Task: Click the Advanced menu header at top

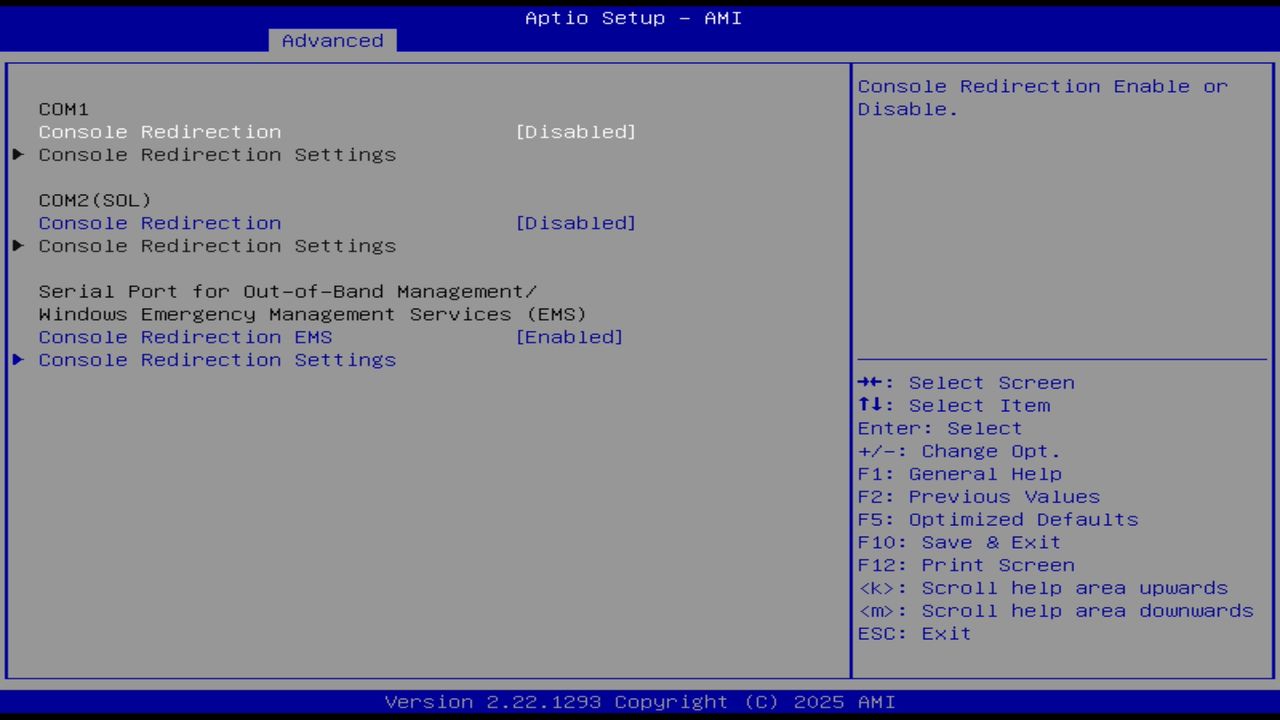Action: 331,40
